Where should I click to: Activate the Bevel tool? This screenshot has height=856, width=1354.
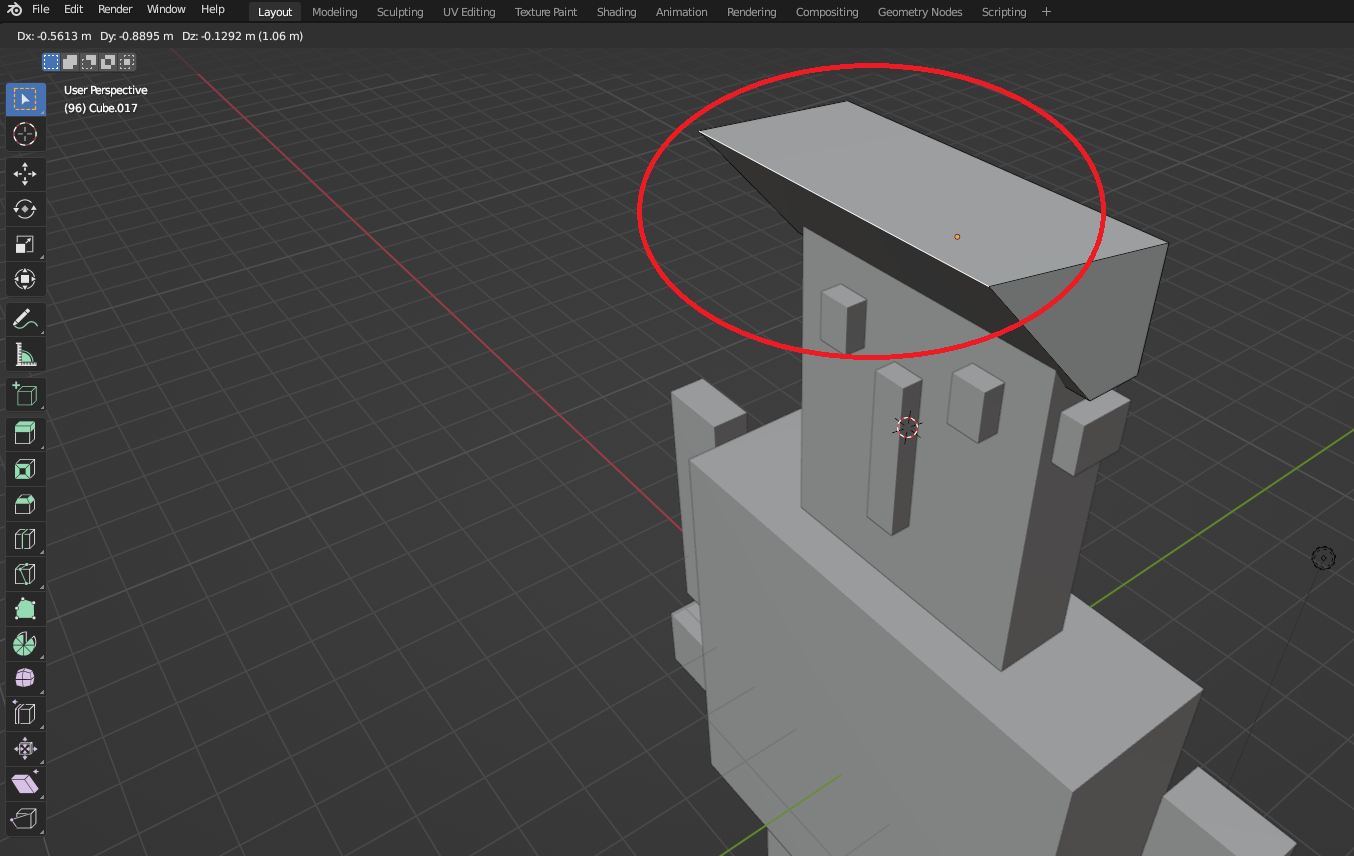click(x=26, y=504)
